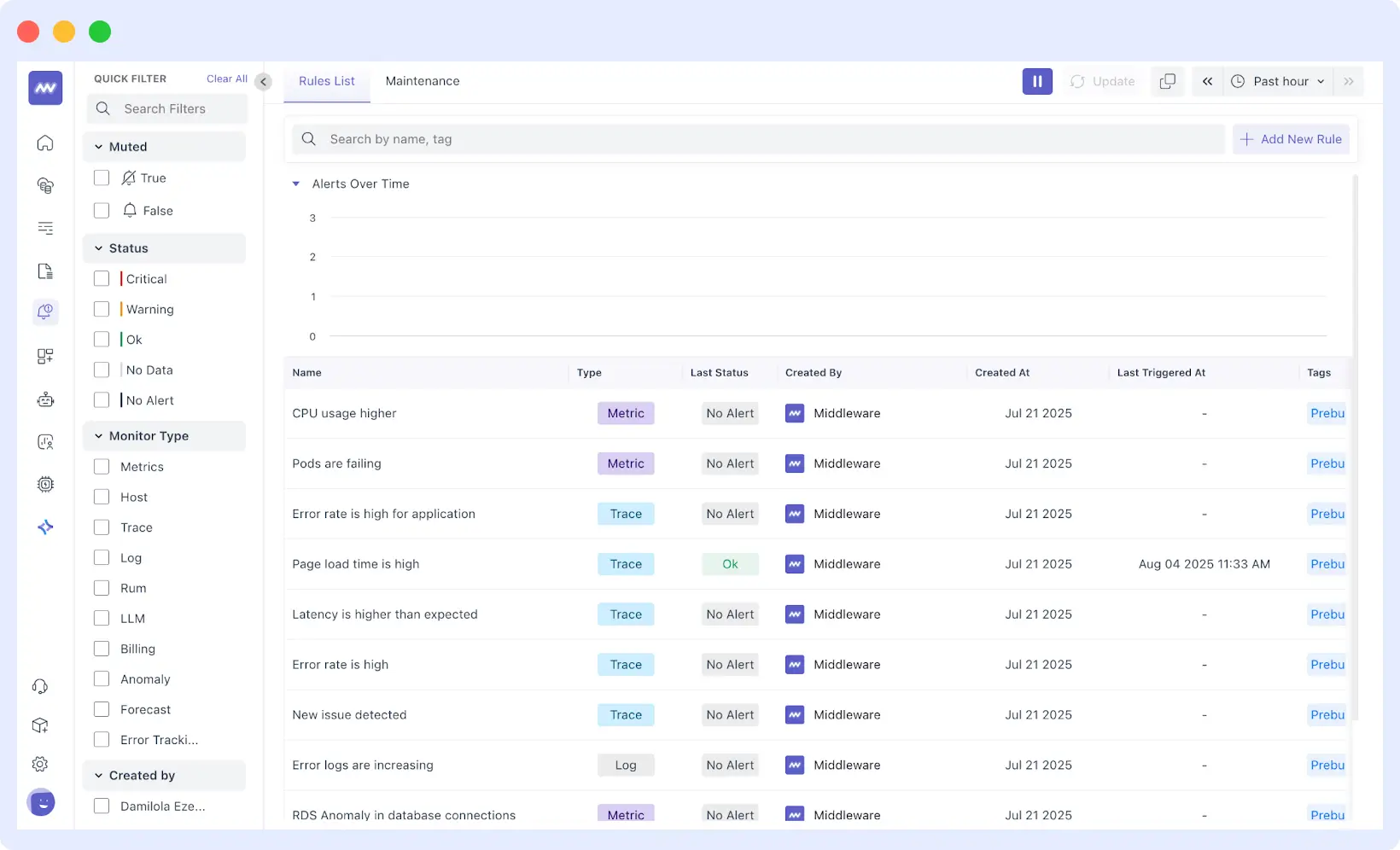
Task: Open the Home dashboard from the sidebar
Action: [x=44, y=143]
